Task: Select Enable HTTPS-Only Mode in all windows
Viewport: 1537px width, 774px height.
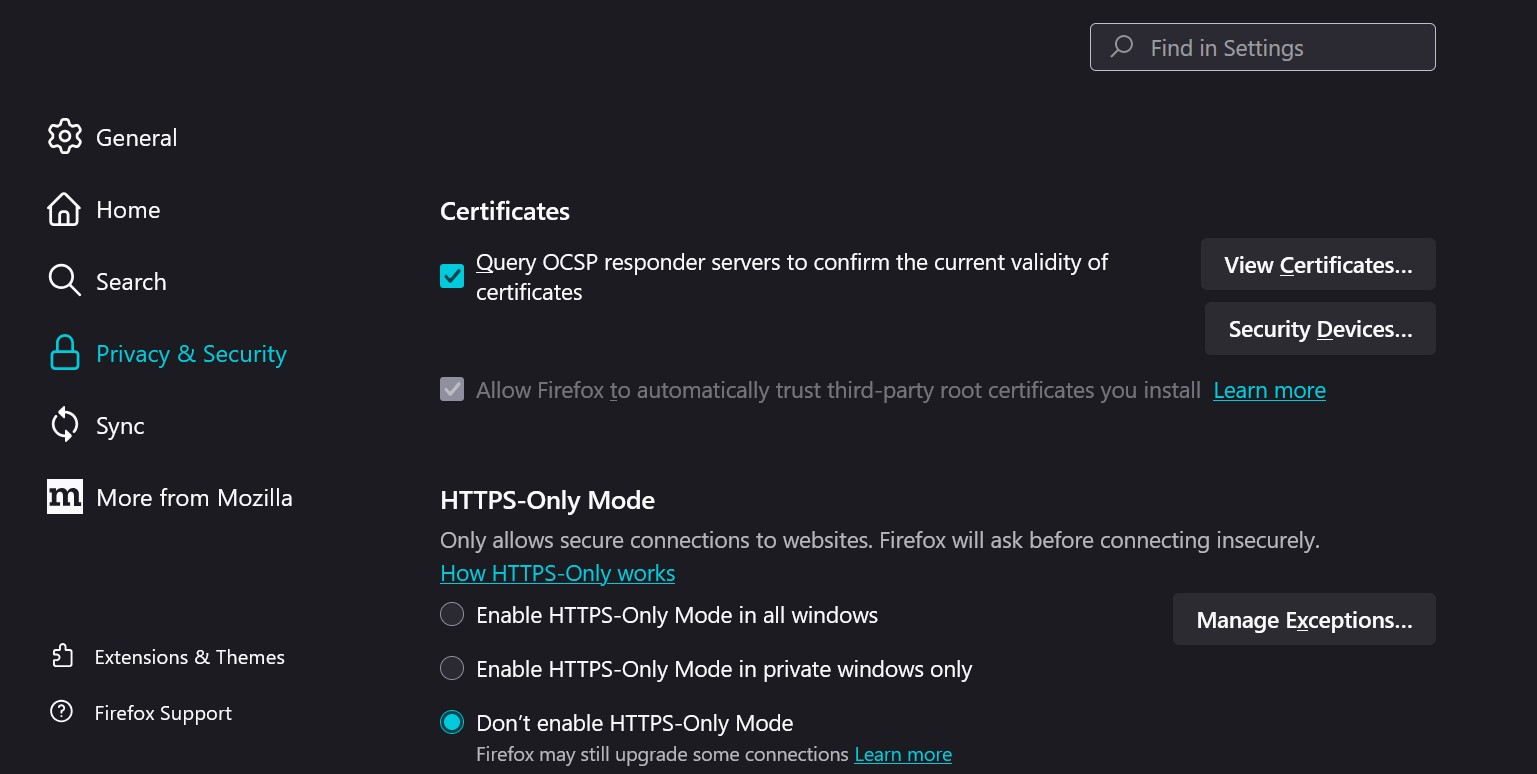Action: (452, 614)
